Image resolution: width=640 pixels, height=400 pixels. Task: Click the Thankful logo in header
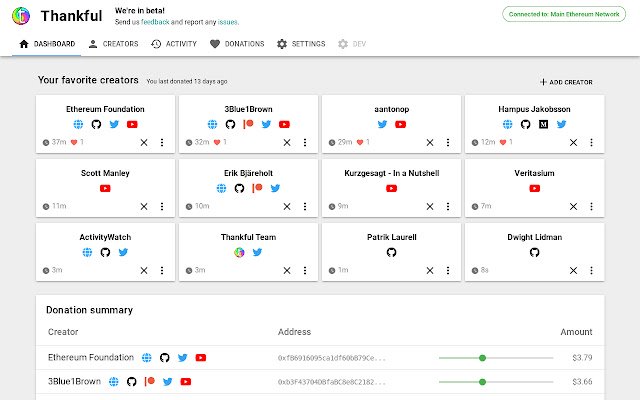pyautogui.click(x=21, y=16)
